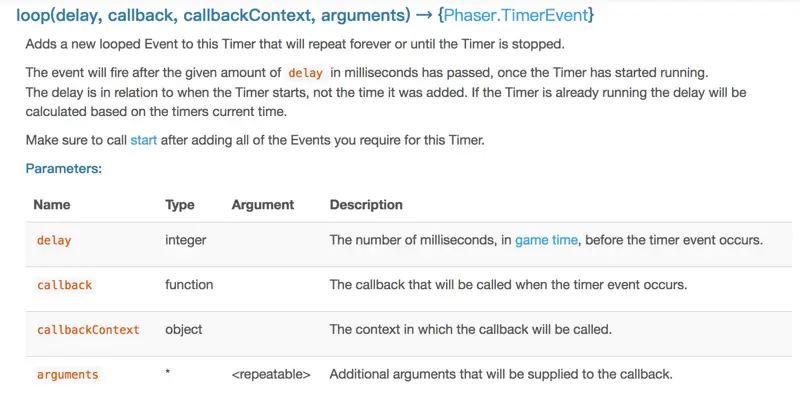Click the Argument column header

[263, 205]
